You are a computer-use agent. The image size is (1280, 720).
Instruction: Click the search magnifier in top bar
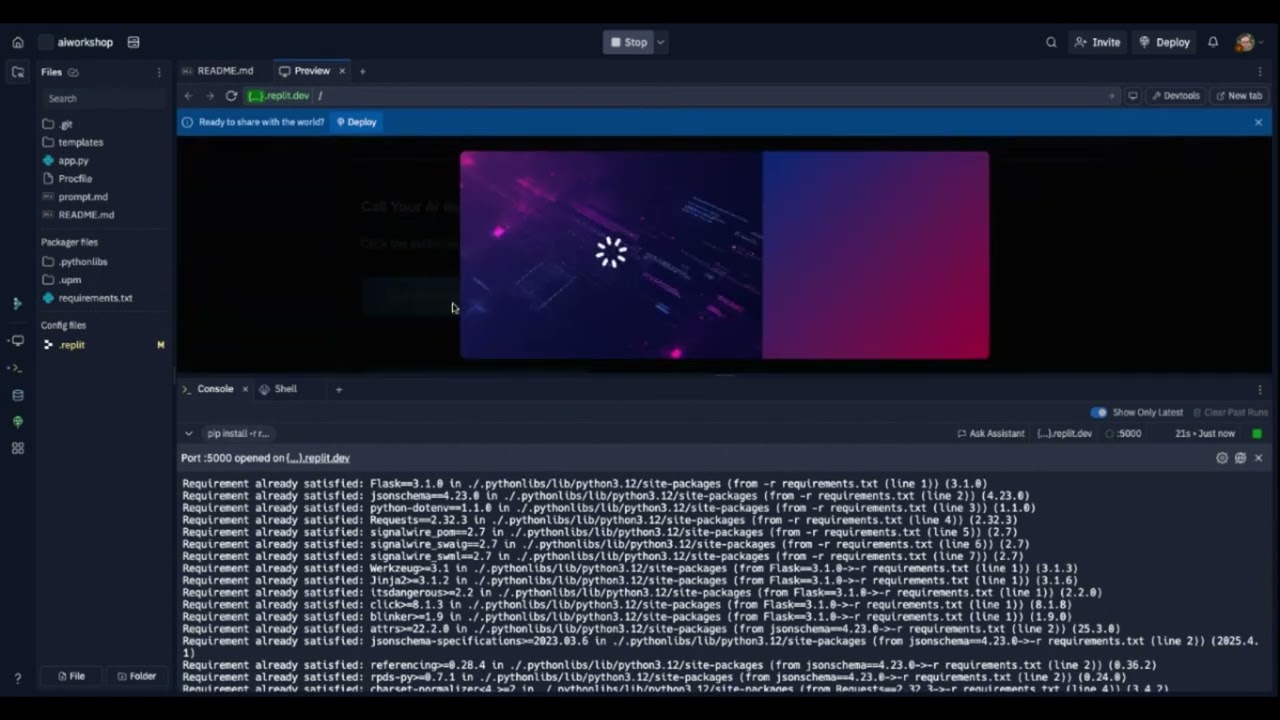coord(1051,42)
